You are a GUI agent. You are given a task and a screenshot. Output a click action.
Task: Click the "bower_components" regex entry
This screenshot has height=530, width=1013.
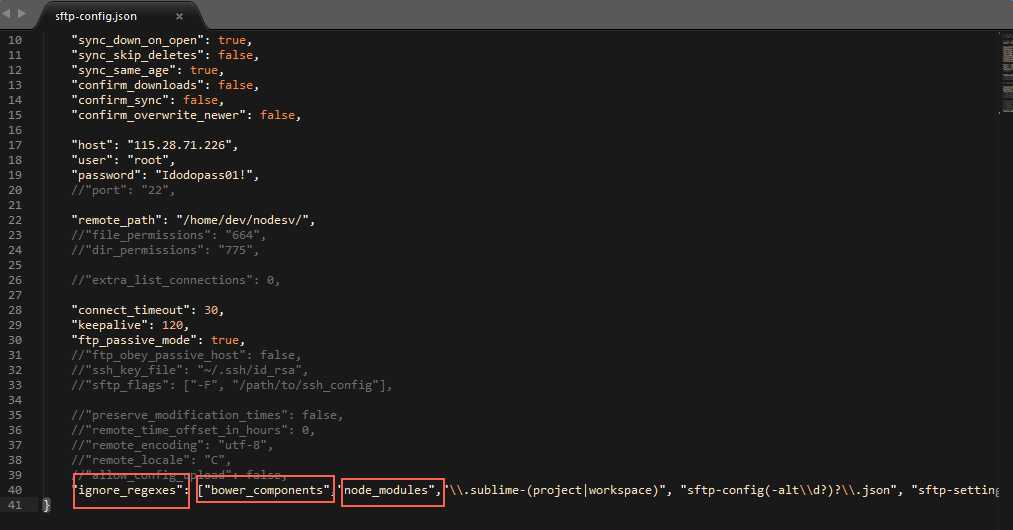click(x=267, y=490)
